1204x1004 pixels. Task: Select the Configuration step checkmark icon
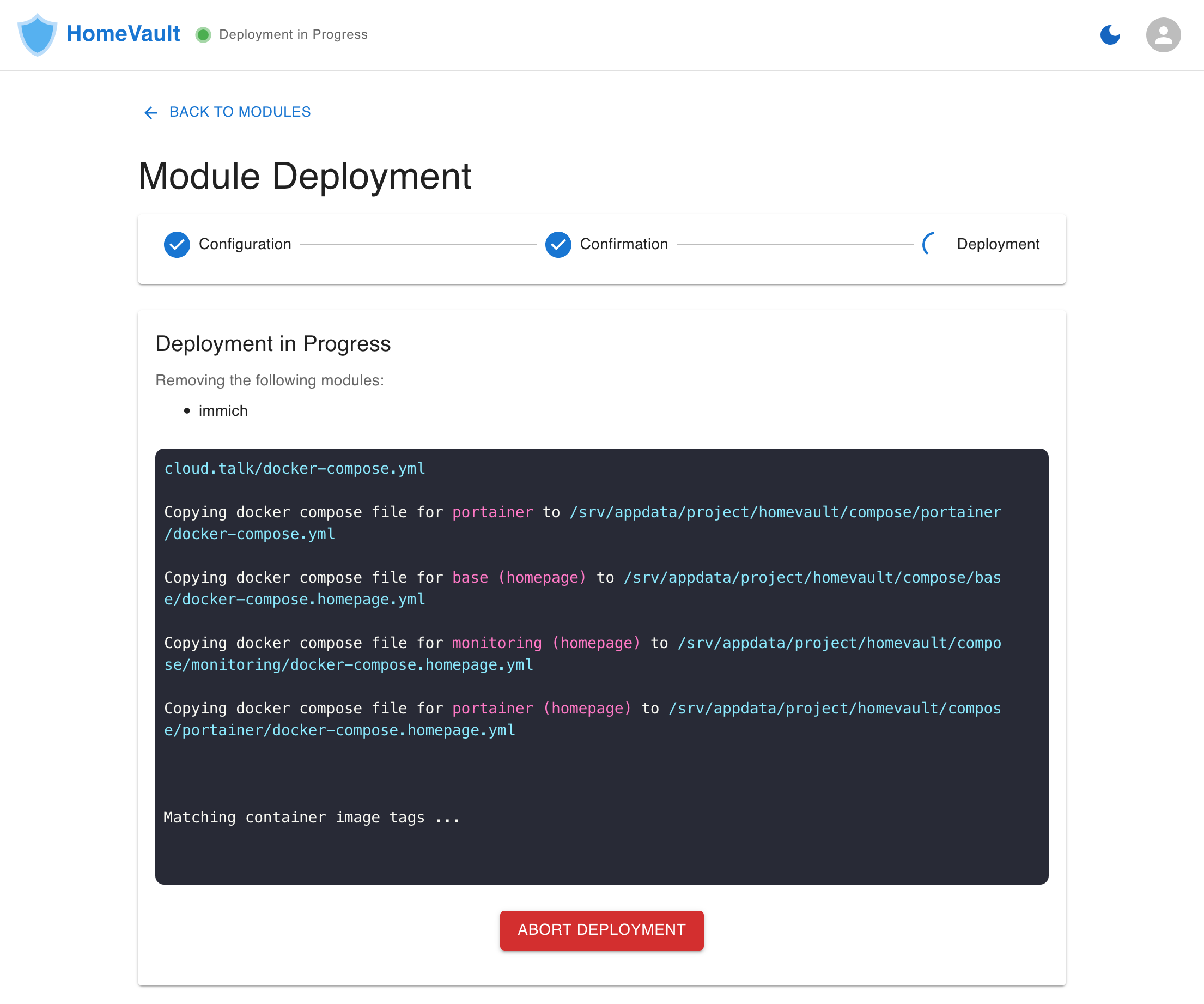pyautogui.click(x=177, y=244)
